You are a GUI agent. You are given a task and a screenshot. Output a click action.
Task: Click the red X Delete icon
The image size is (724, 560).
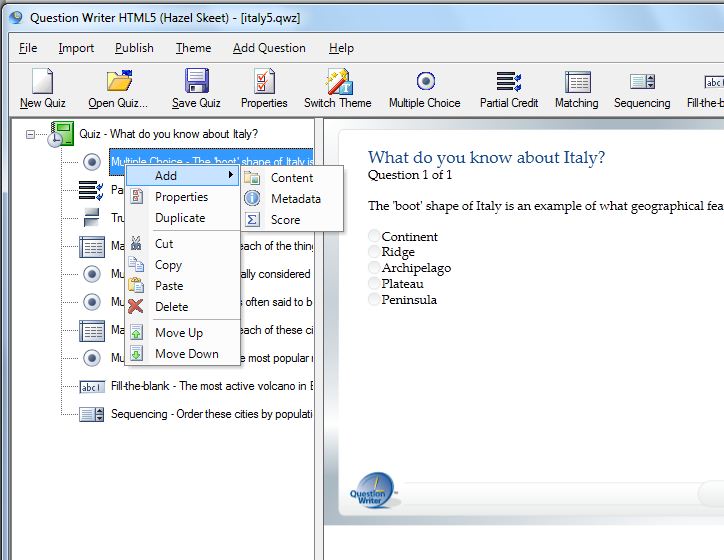coord(136,306)
